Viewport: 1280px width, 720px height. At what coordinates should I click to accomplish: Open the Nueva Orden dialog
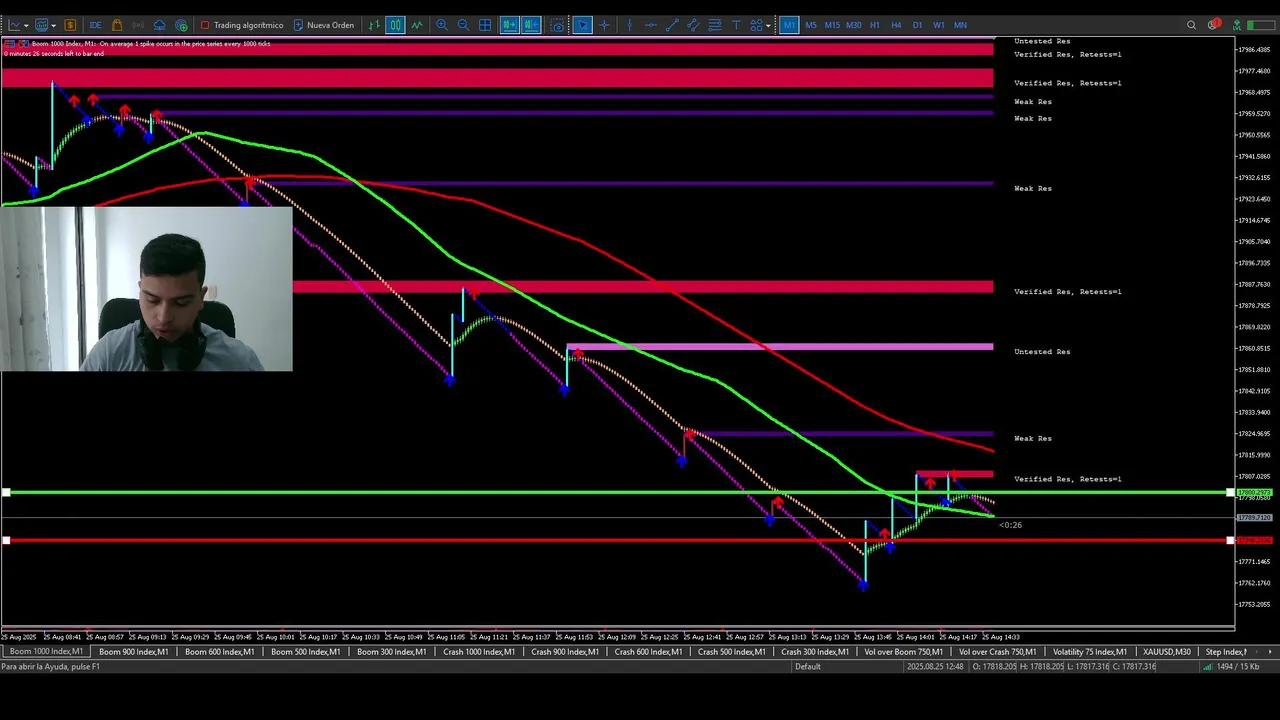coord(324,25)
